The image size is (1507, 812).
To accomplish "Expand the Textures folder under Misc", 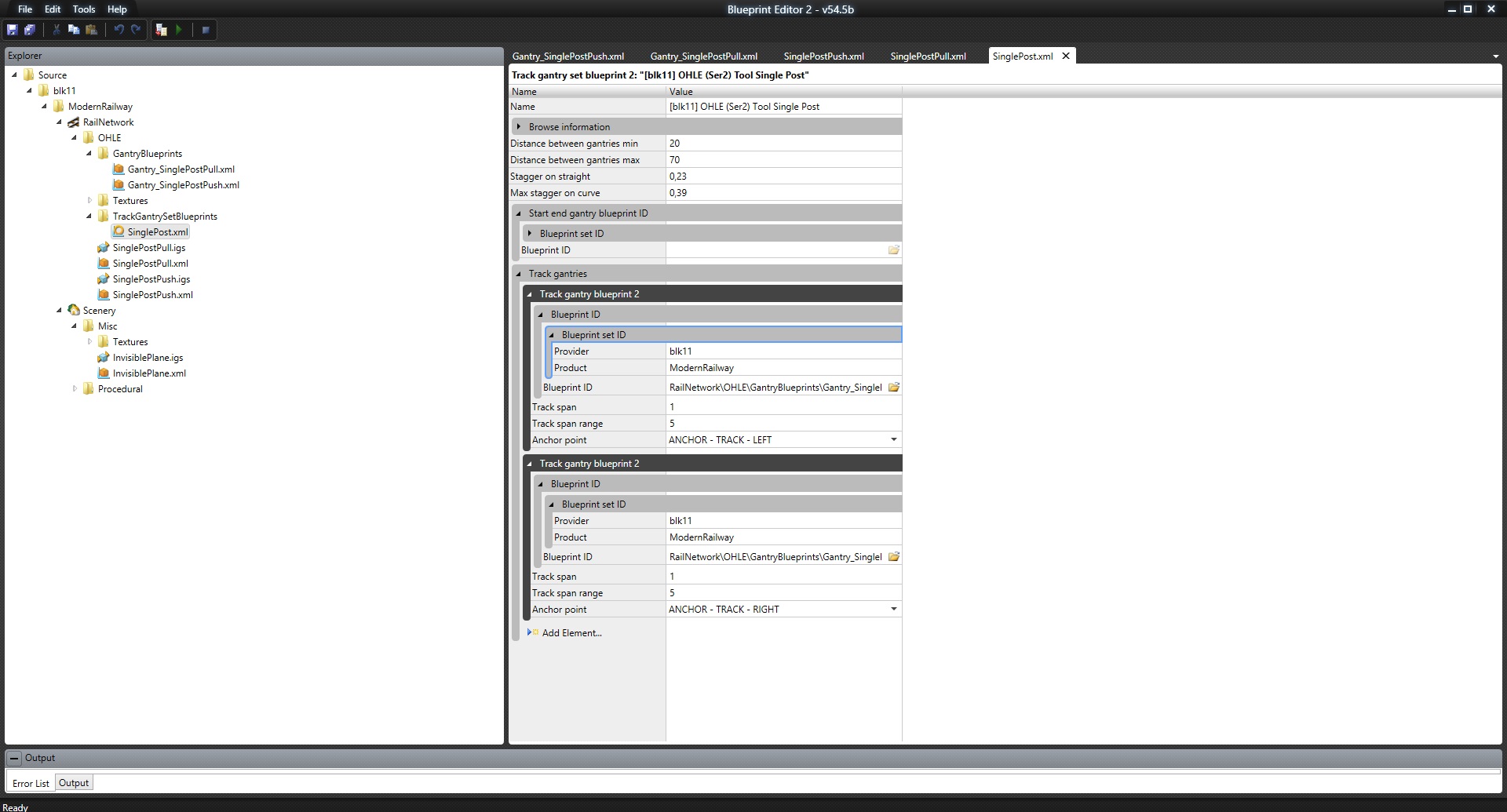I will (89, 342).
